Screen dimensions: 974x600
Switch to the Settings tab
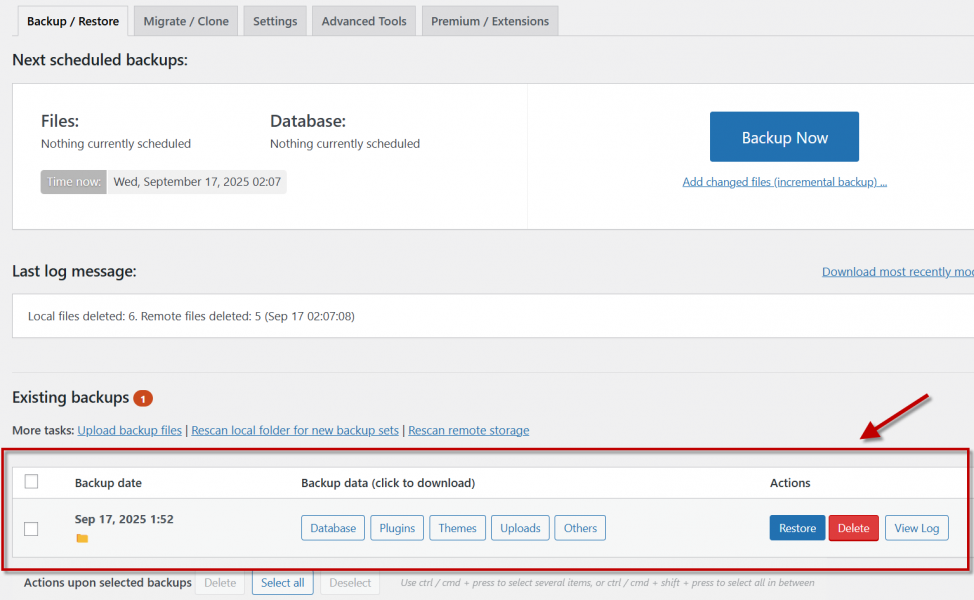[x=275, y=21]
